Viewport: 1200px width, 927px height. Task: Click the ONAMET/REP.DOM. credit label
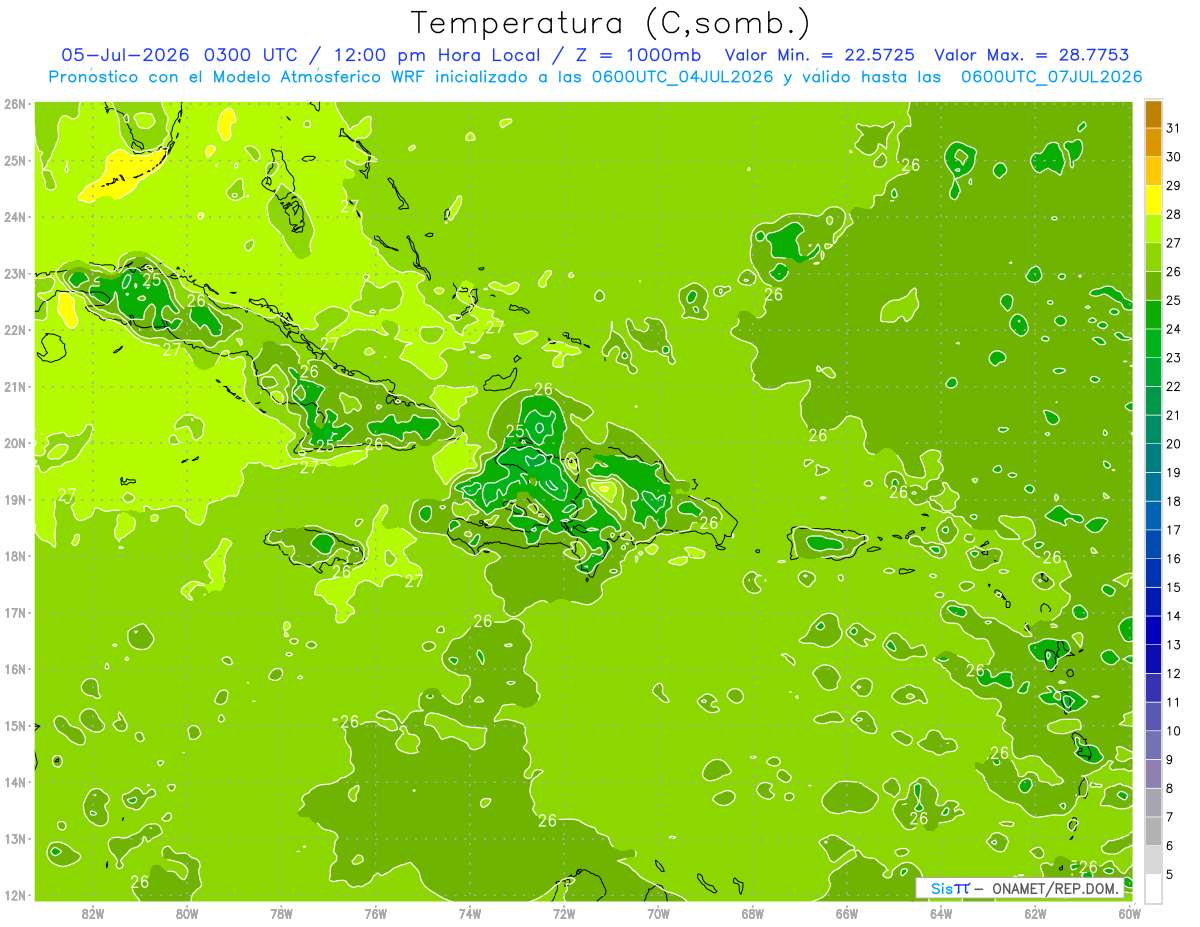tap(1055, 888)
